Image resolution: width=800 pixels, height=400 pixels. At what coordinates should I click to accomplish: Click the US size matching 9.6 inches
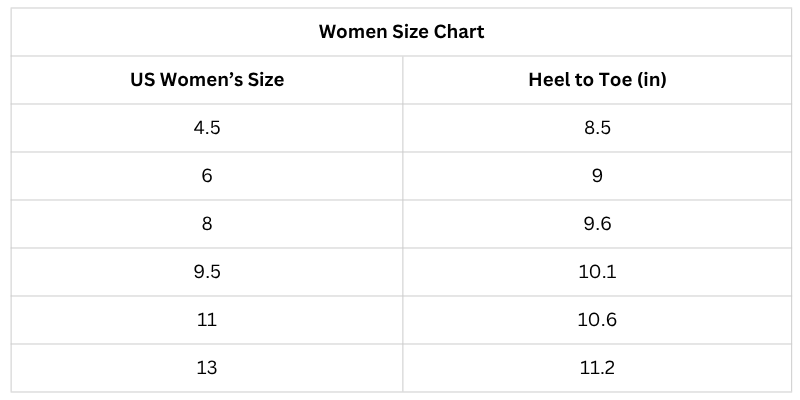click(x=207, y=224)
